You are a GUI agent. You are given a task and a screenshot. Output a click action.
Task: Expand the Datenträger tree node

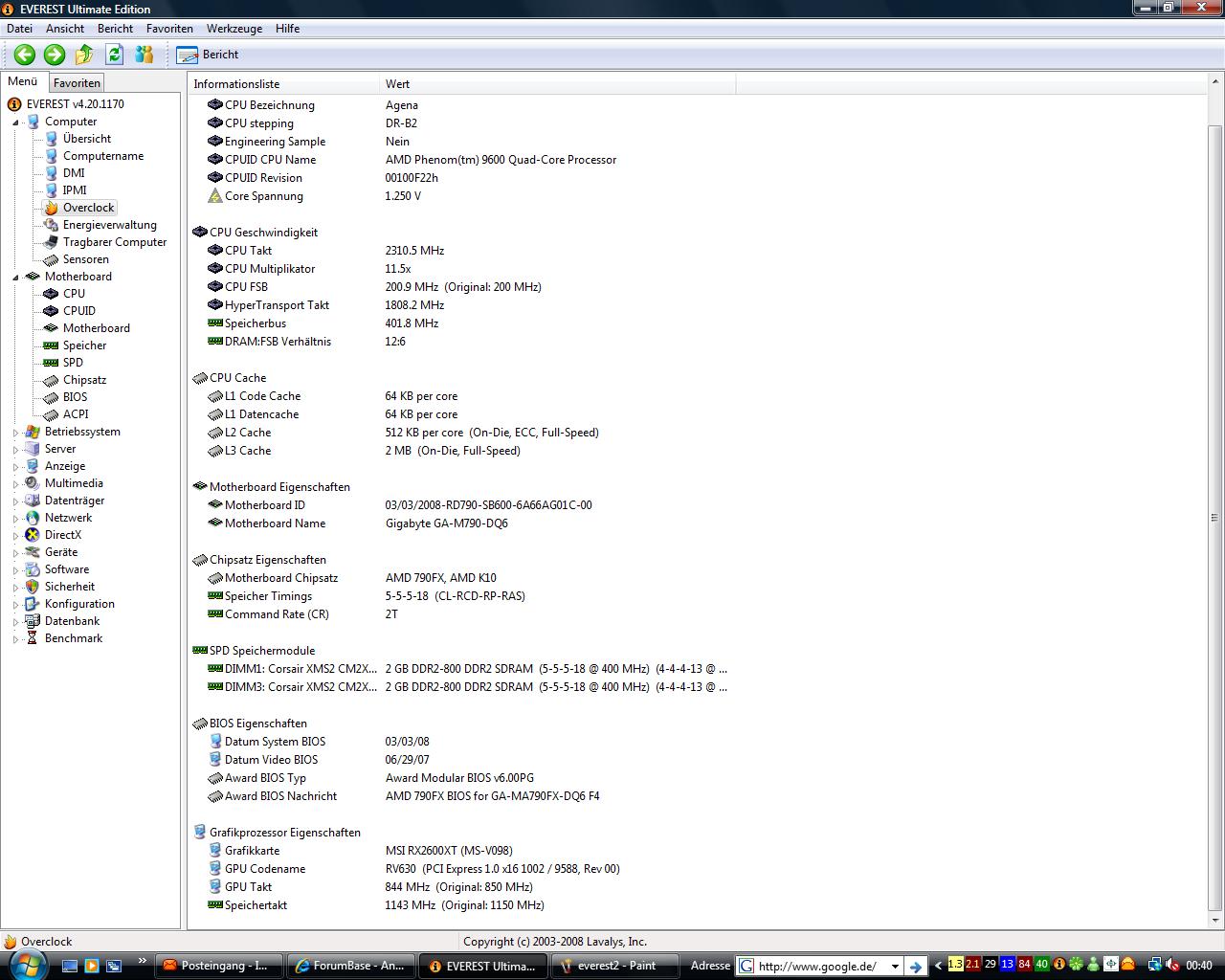click(15, 501)
